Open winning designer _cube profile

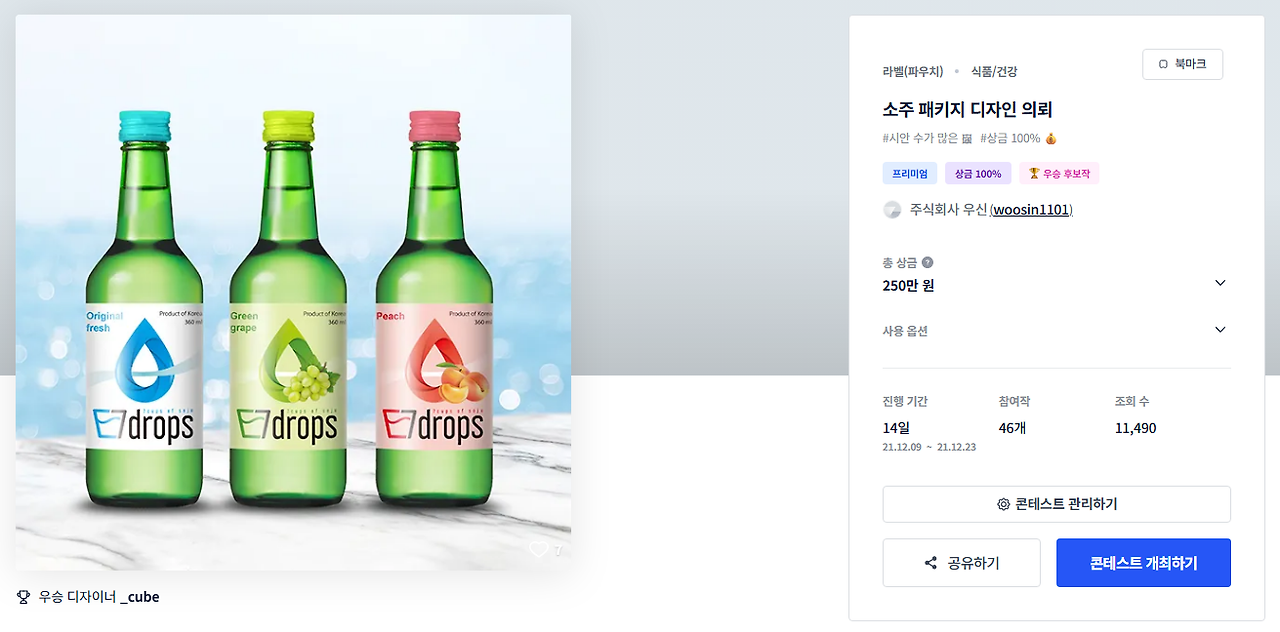click(139, 597)
